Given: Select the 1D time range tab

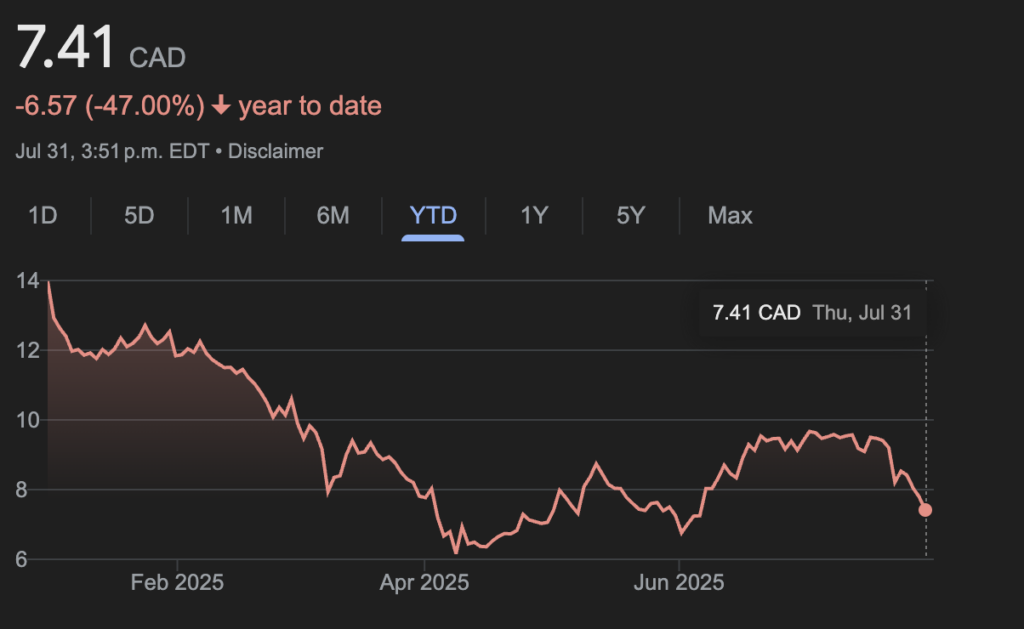Looking at the screenshot, I should click(x=42, y=215).
